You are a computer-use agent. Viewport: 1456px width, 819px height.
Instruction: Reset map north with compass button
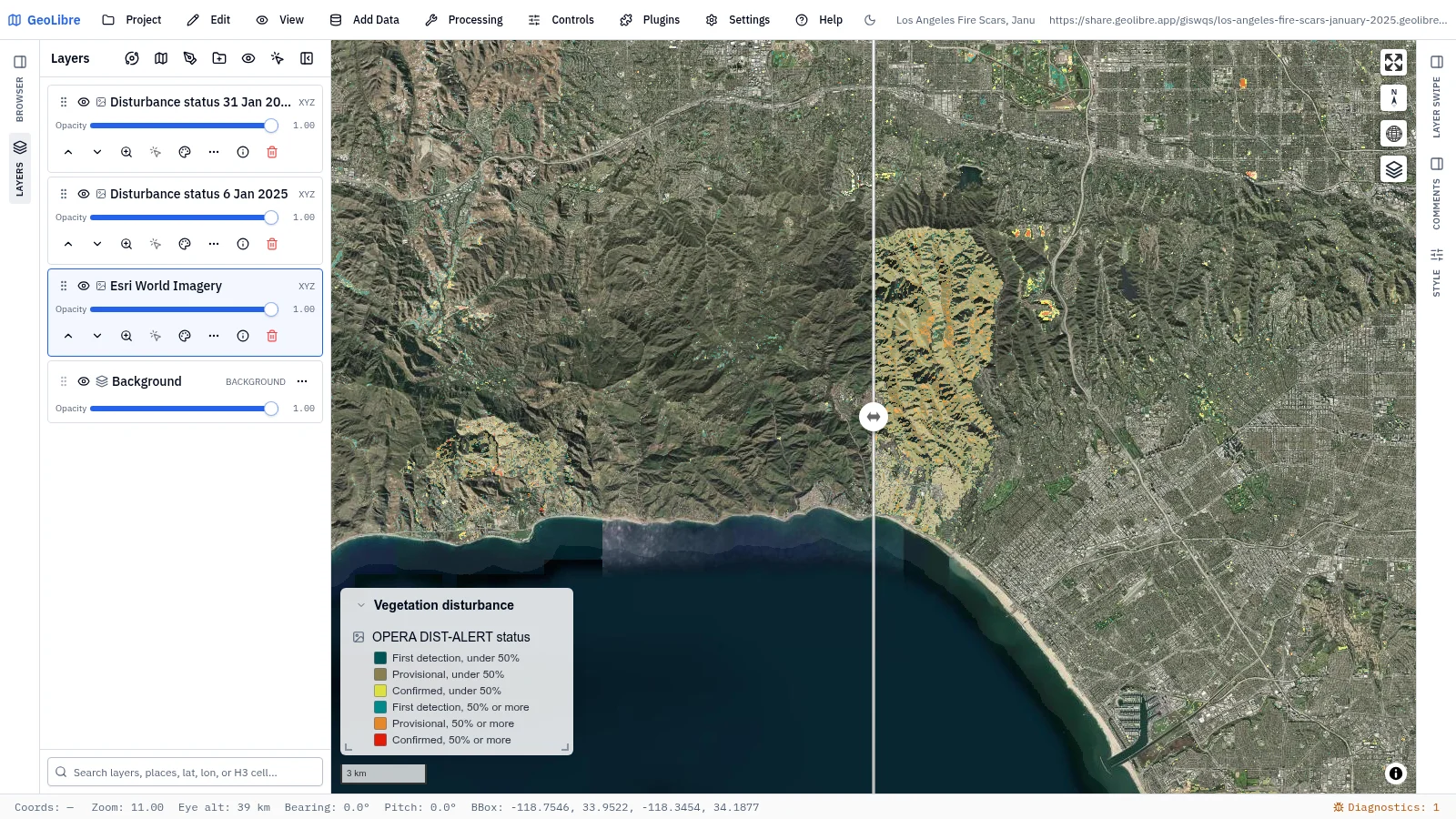(x=1394, y=97)
